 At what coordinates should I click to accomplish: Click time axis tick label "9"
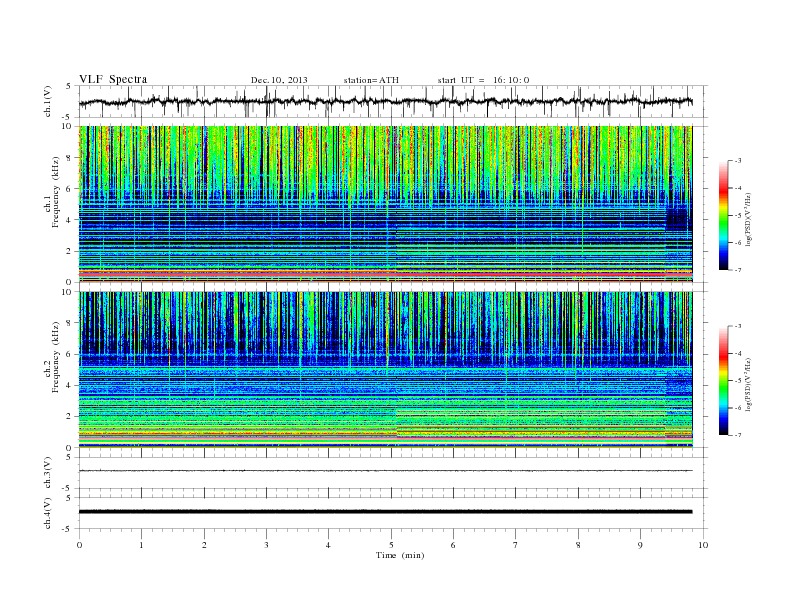pyautogui.click(x=640, y=545)
